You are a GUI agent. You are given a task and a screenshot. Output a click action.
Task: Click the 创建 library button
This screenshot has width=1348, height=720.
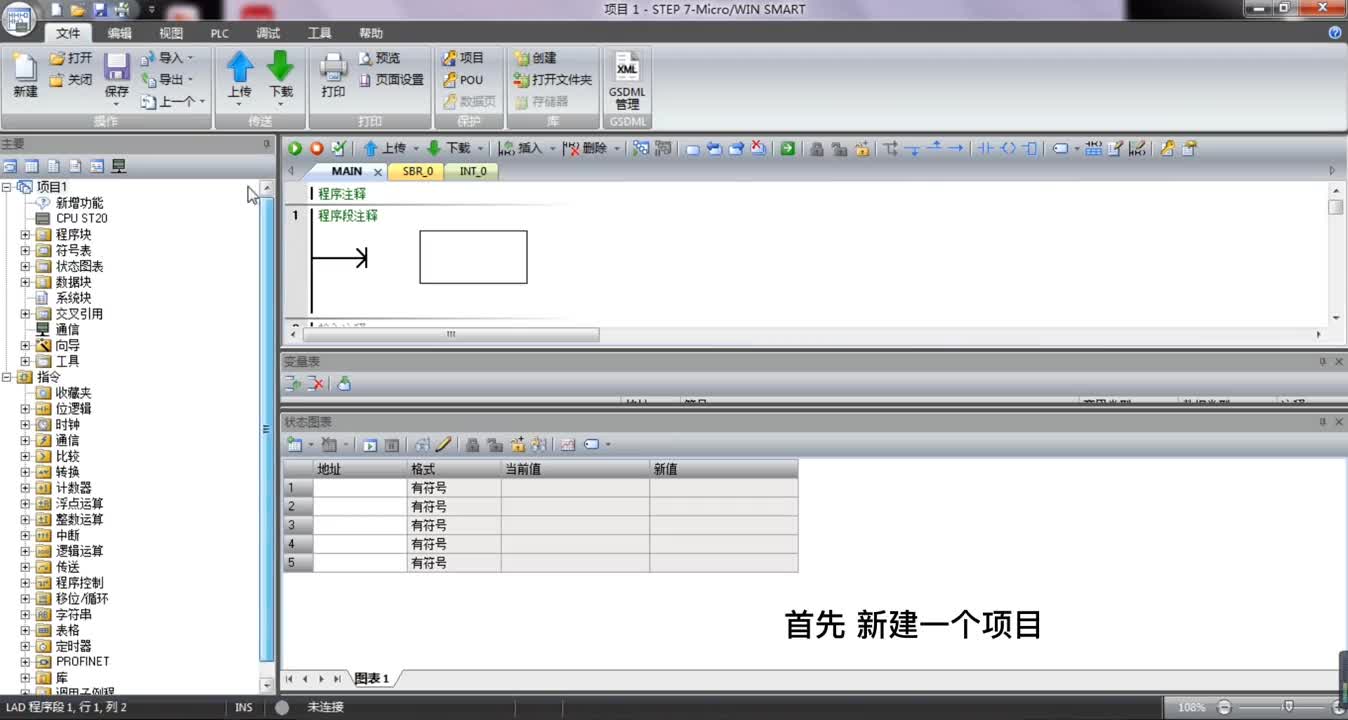coord(535,58)
